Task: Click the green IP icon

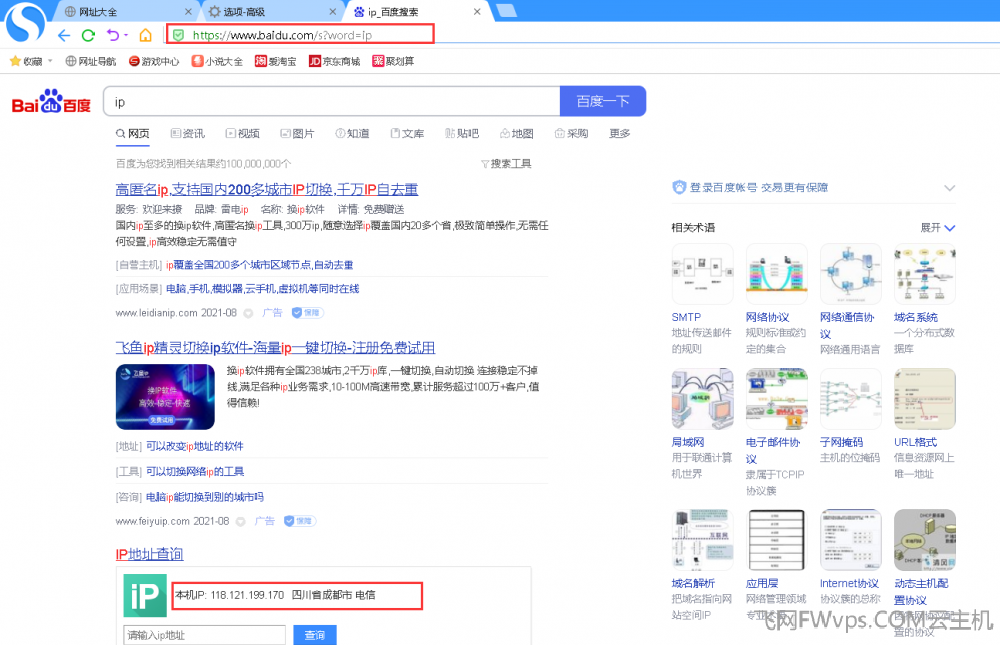Action: pyautogui.click(x=145, y=595)
